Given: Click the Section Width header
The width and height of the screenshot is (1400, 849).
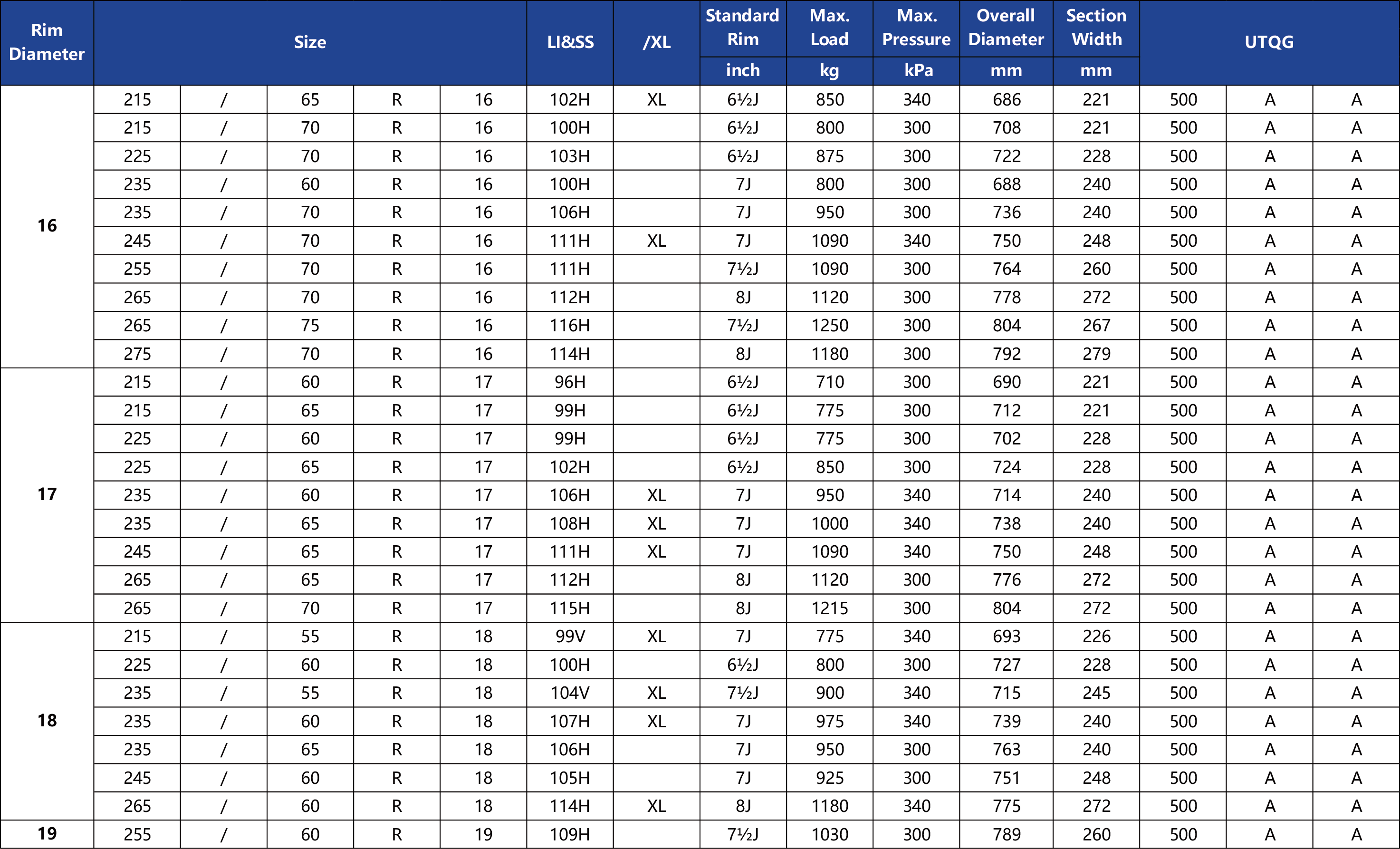Looking at the screenshot, I should [1096, 28].
